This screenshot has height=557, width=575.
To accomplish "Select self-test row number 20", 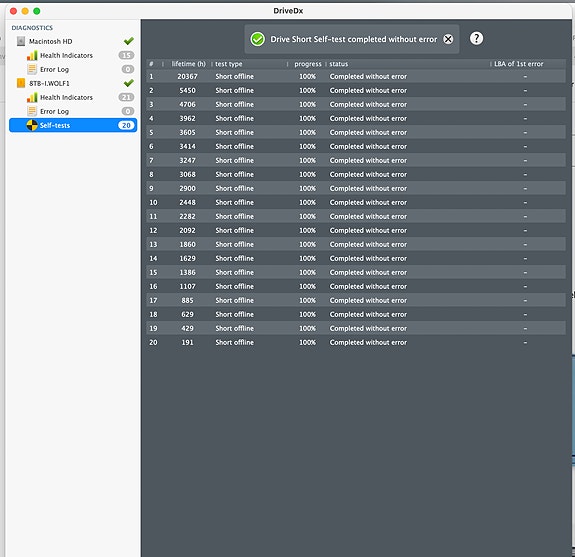I will [x=356, y=342].
